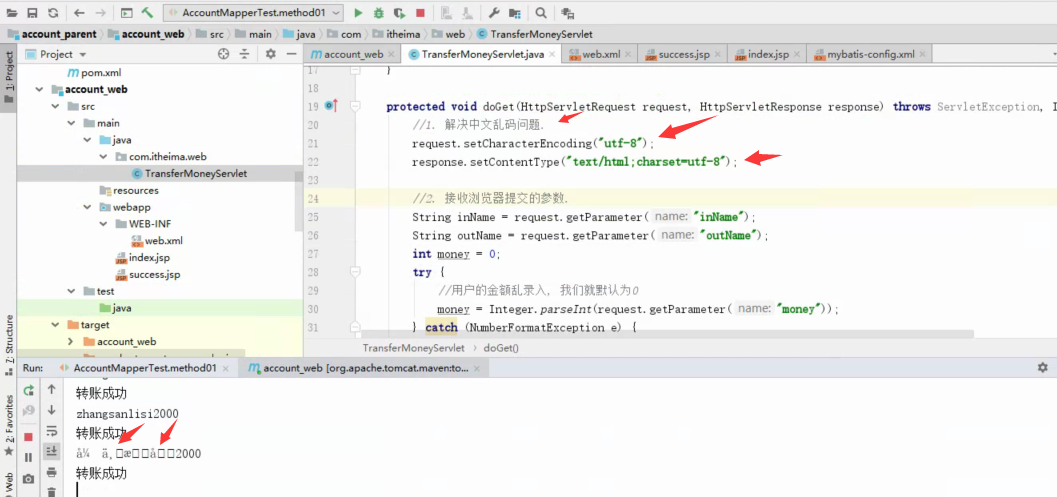The image size is (1057, 497).
Task: Start debugging with the green bug icon
Action: (x=379, y=13)
